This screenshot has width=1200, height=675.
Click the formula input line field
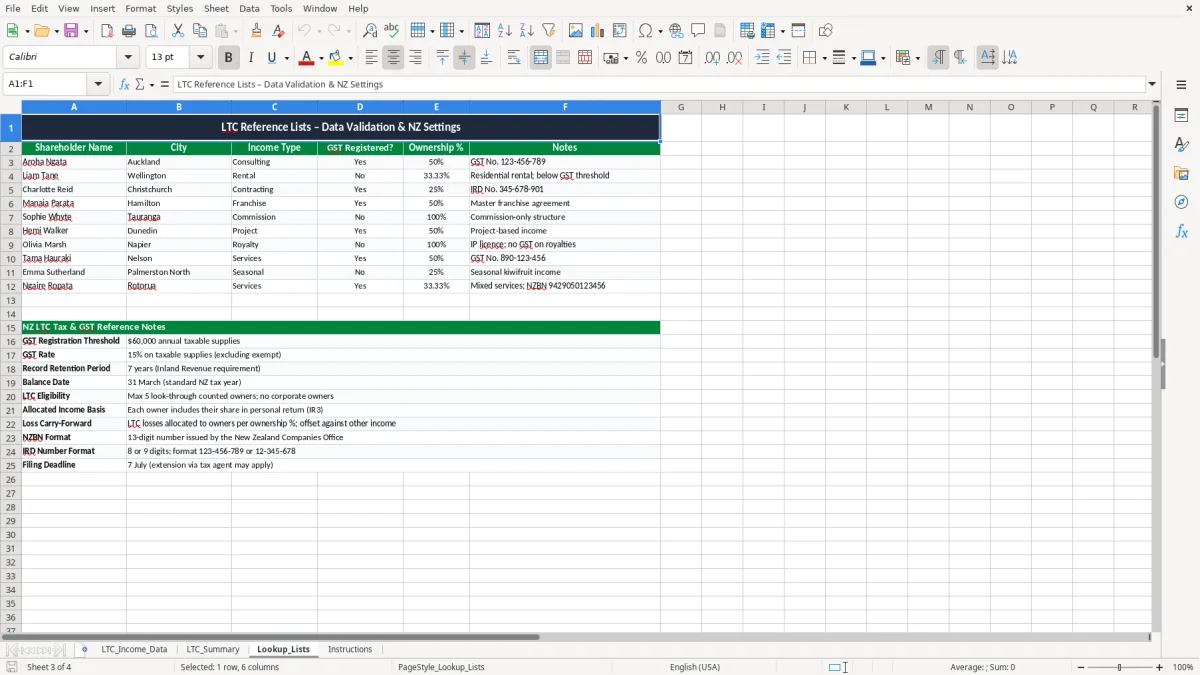pyautogui.click(x=660, y=84)
